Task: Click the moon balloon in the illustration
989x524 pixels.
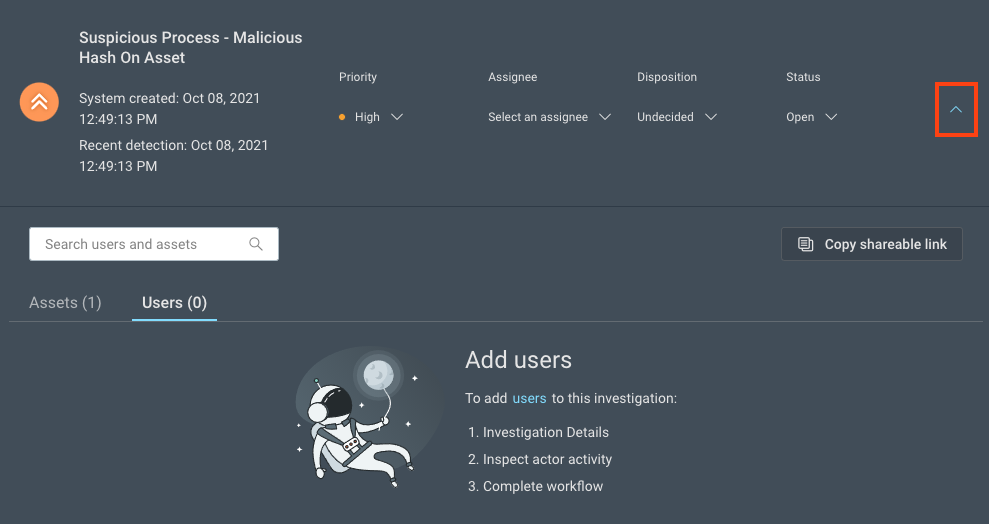Action: point(378,375)
